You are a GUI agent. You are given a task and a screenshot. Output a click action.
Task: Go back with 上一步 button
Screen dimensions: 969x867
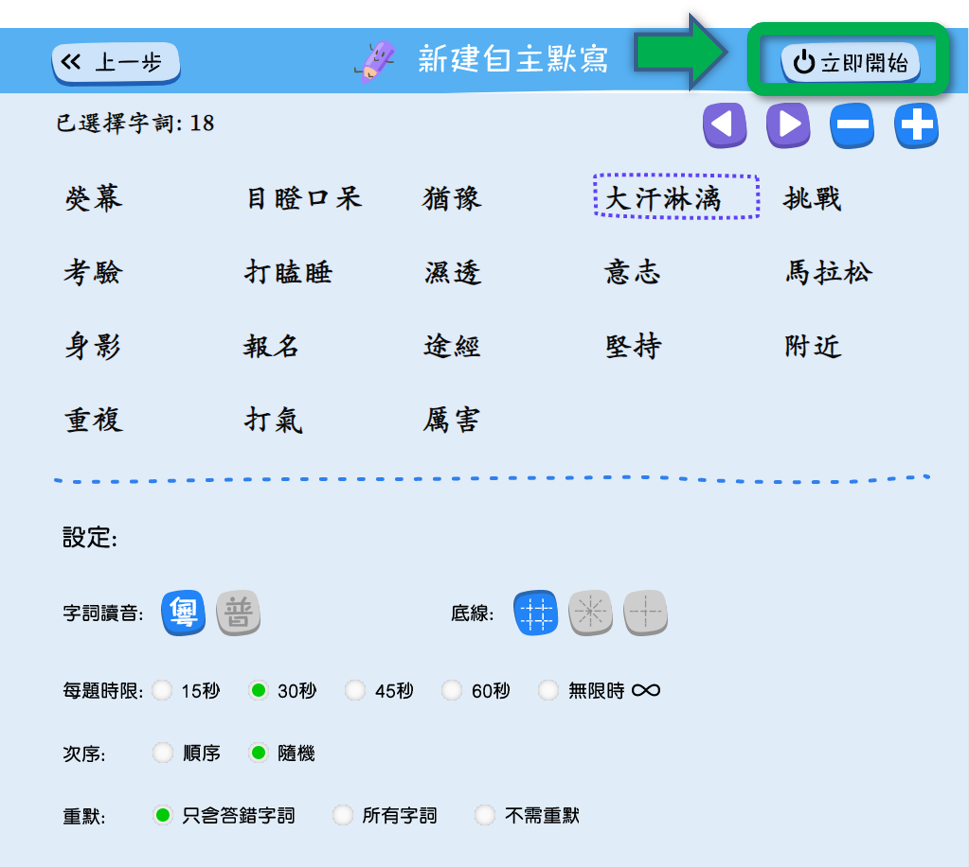coord(116,62)
